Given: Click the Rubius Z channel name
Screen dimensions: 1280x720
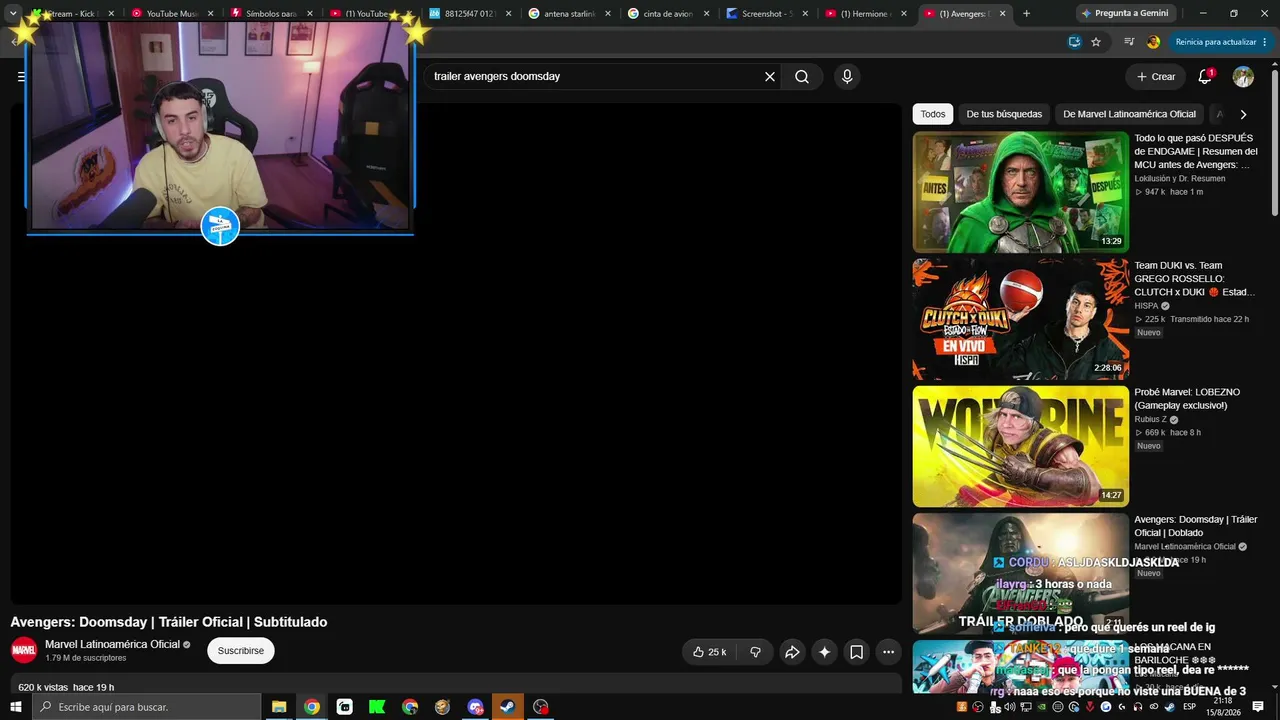Looking at the screenshot, I should [x=1150, y=420].
